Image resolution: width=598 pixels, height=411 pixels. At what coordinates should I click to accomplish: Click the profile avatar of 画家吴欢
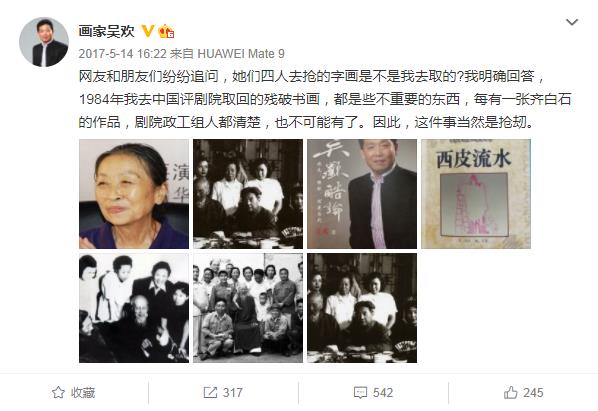44,42
